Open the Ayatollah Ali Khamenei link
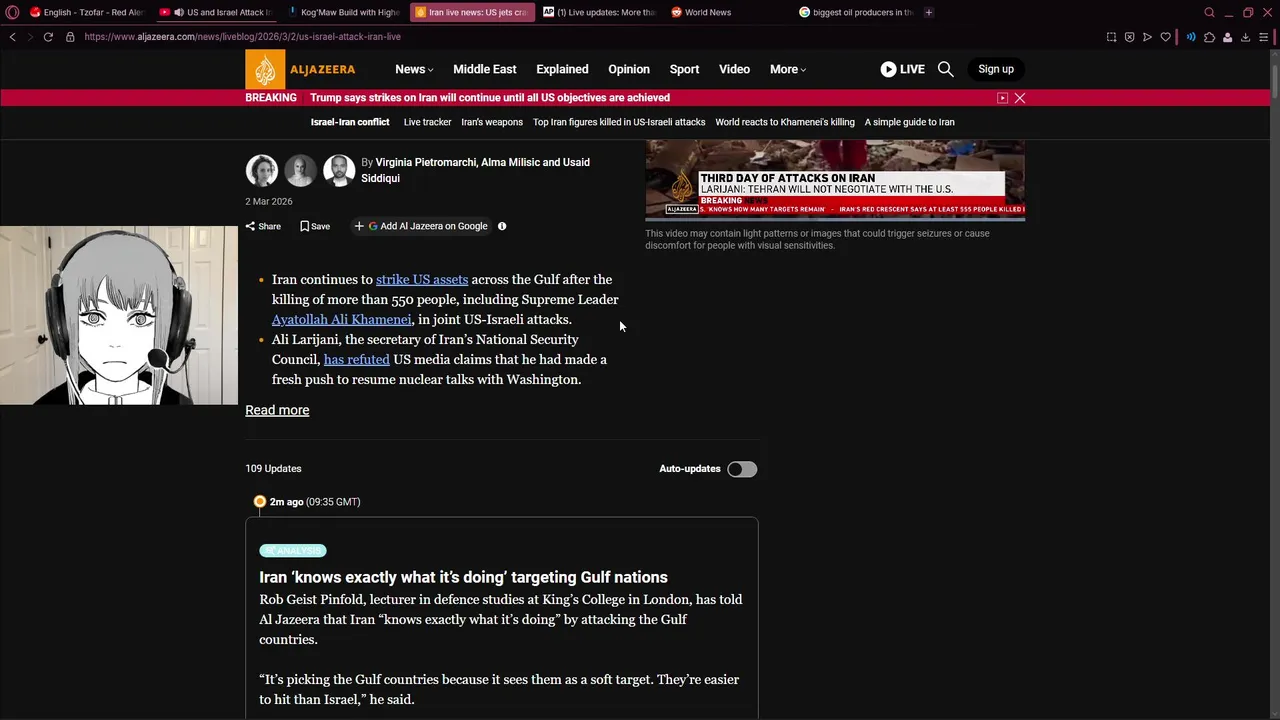1280x720 pixels. [341, 320]
